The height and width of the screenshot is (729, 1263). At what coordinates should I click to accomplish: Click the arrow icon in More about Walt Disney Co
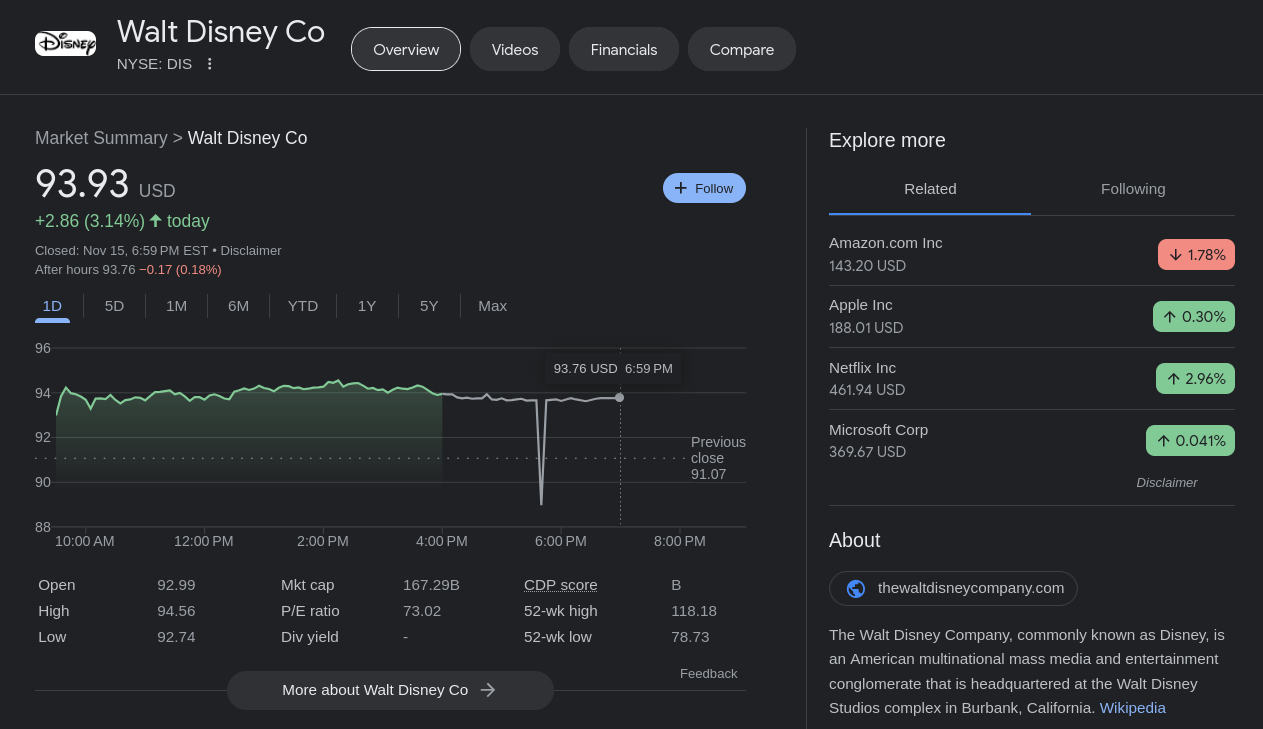(488, 690)
